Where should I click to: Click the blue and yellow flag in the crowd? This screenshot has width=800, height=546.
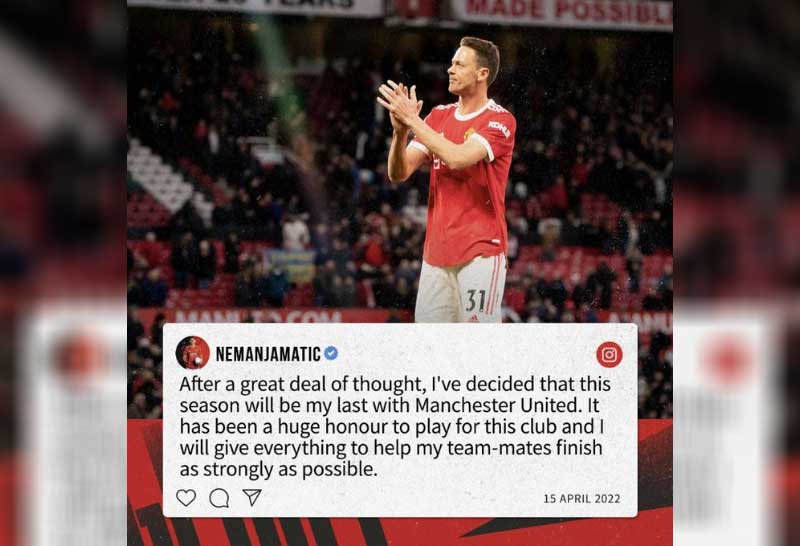[291, 265]
